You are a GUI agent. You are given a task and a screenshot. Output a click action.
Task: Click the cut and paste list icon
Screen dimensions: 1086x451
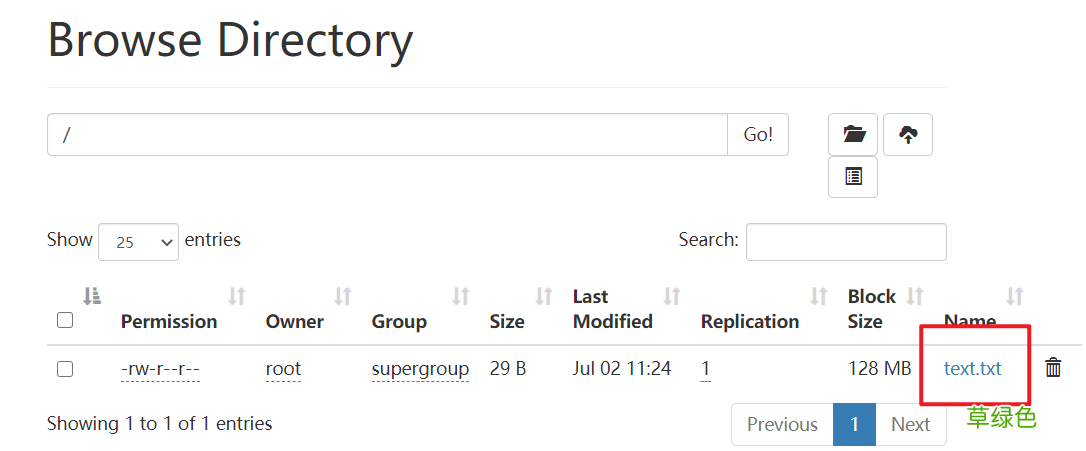tap(853, 177)
